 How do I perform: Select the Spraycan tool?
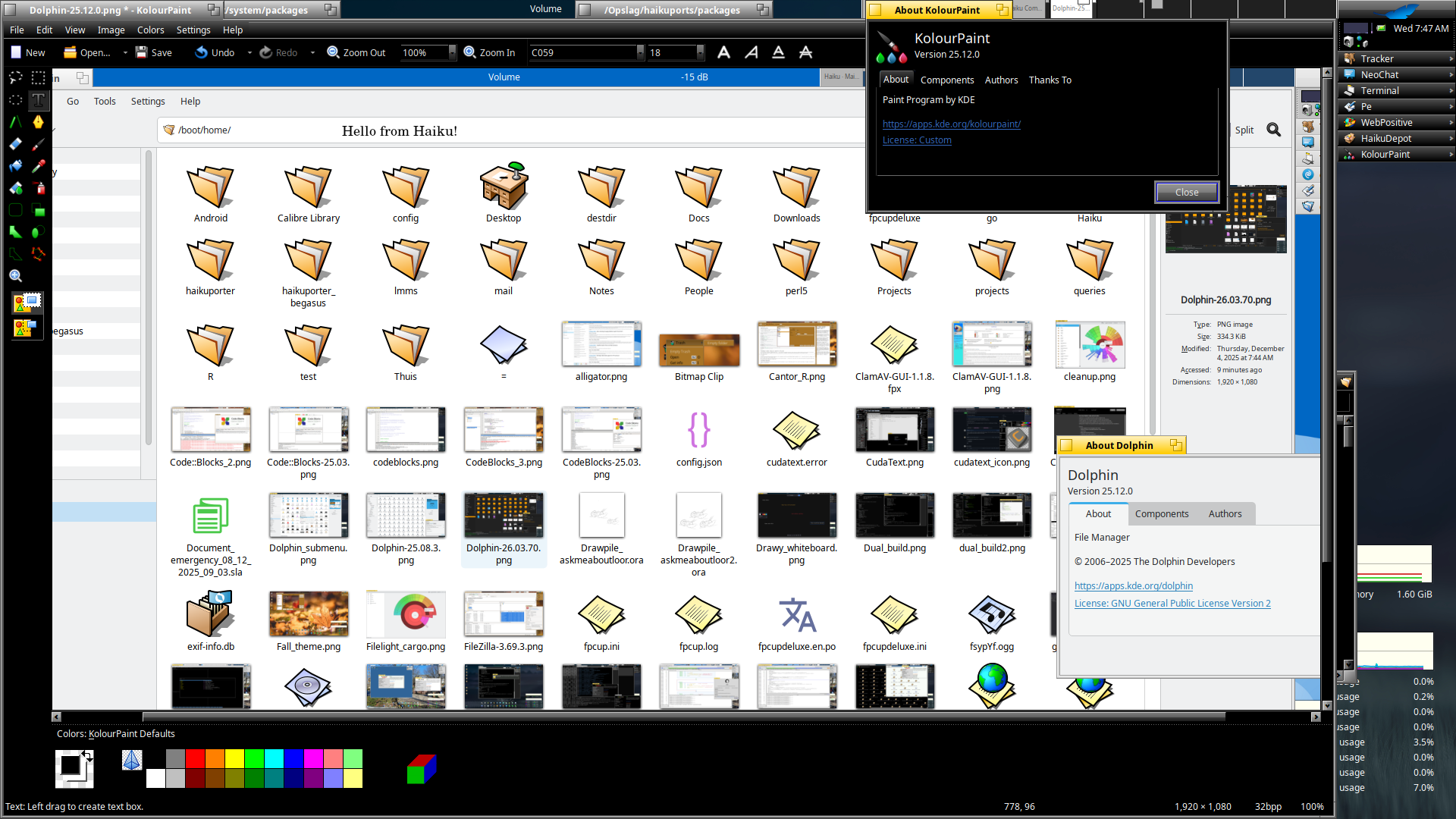point(38,188)
